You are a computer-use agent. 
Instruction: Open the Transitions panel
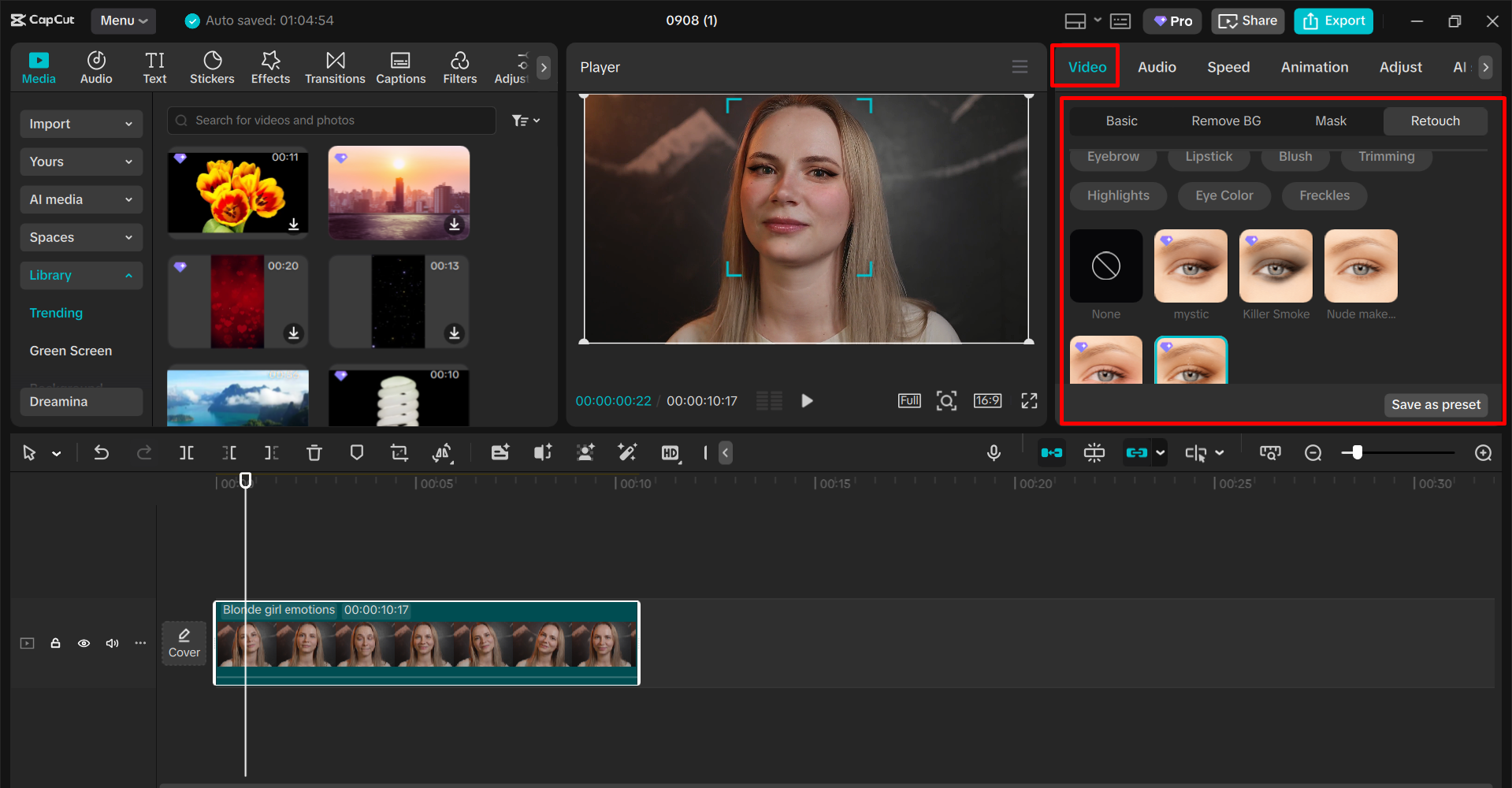pyautogui.click(x=335, y=67)
